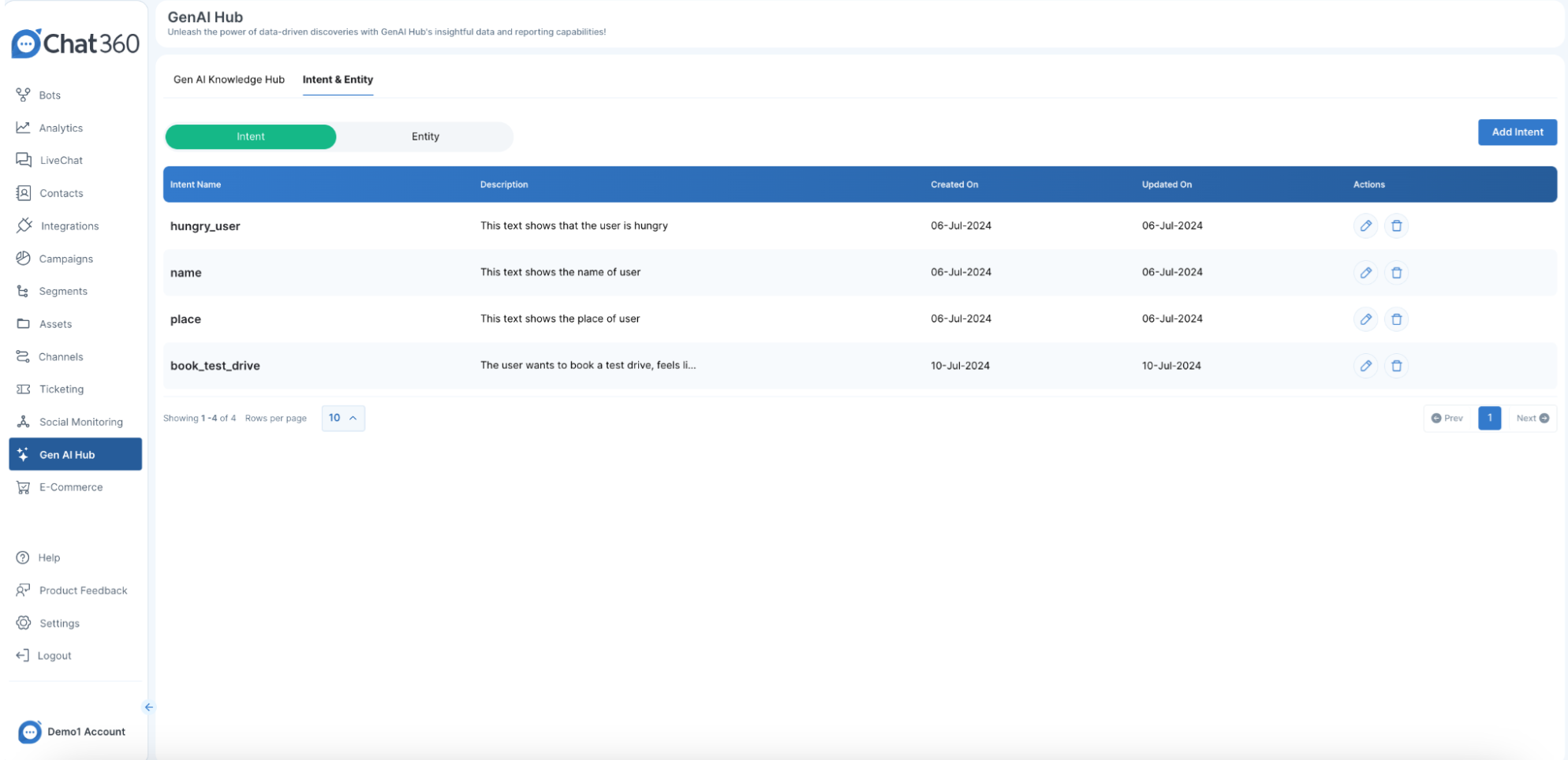
Task: Click 'This text shows the name of user'
Action: point(560,272)
